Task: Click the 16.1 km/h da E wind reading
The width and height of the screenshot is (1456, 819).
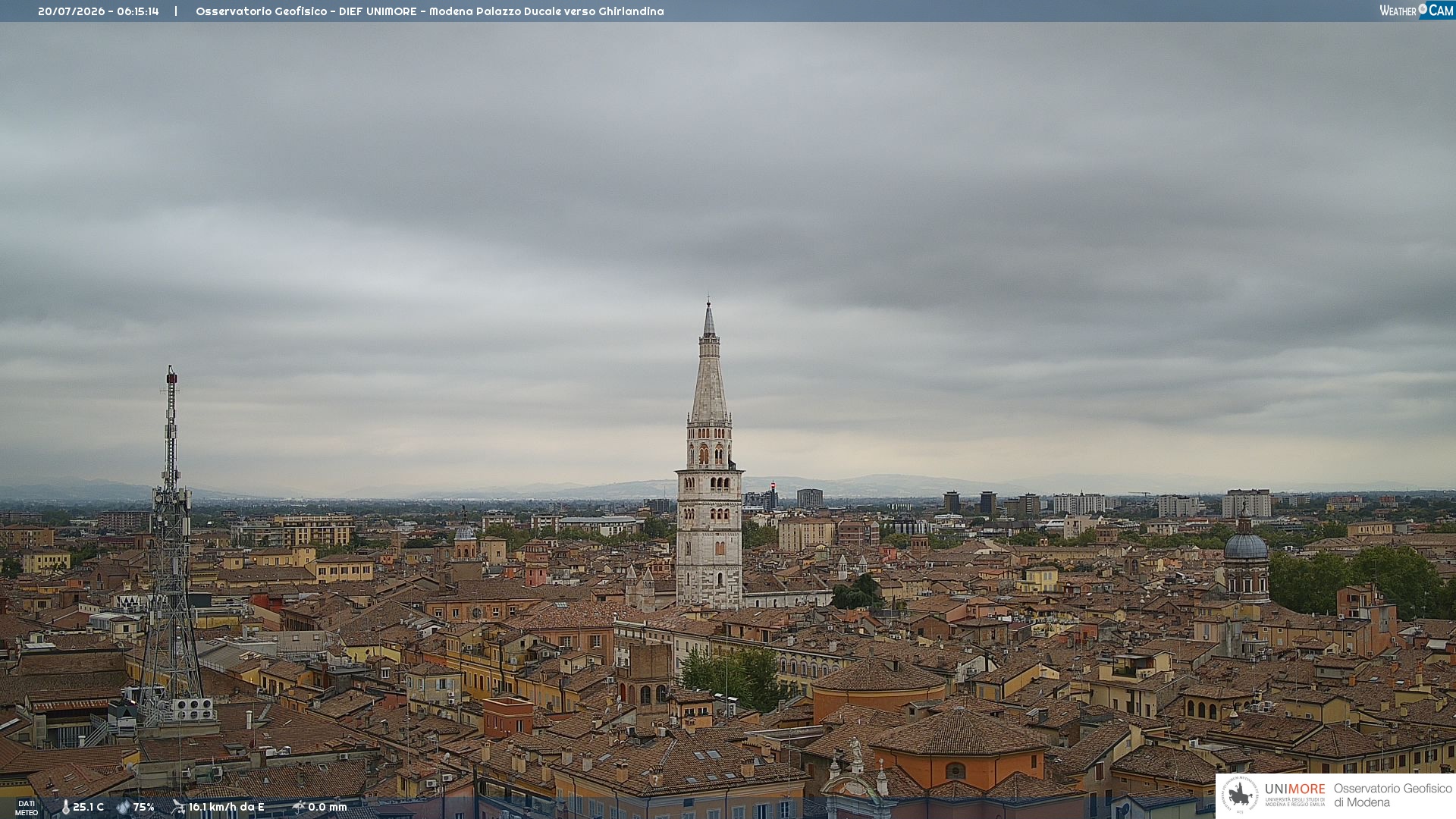Action: (227, 807)
